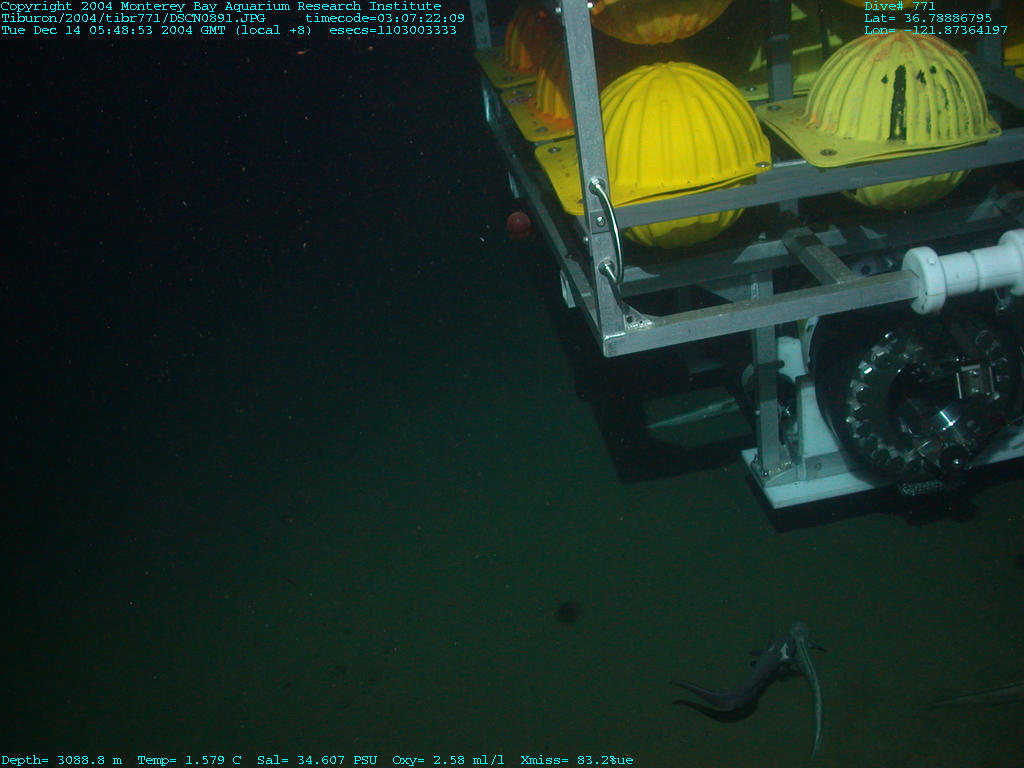
Task: Select the Lat= 36.78886795 coordinate
Action: pos(928,18)
